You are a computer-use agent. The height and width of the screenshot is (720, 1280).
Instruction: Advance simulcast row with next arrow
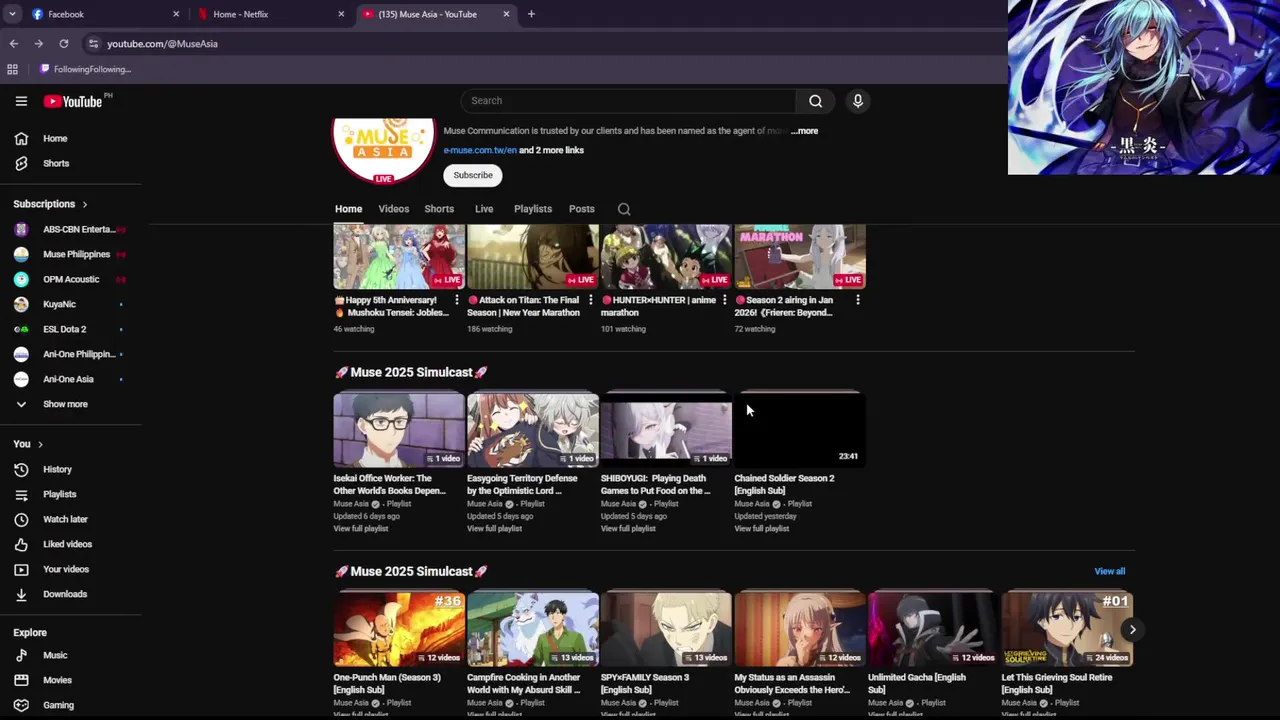point(1132,630)
